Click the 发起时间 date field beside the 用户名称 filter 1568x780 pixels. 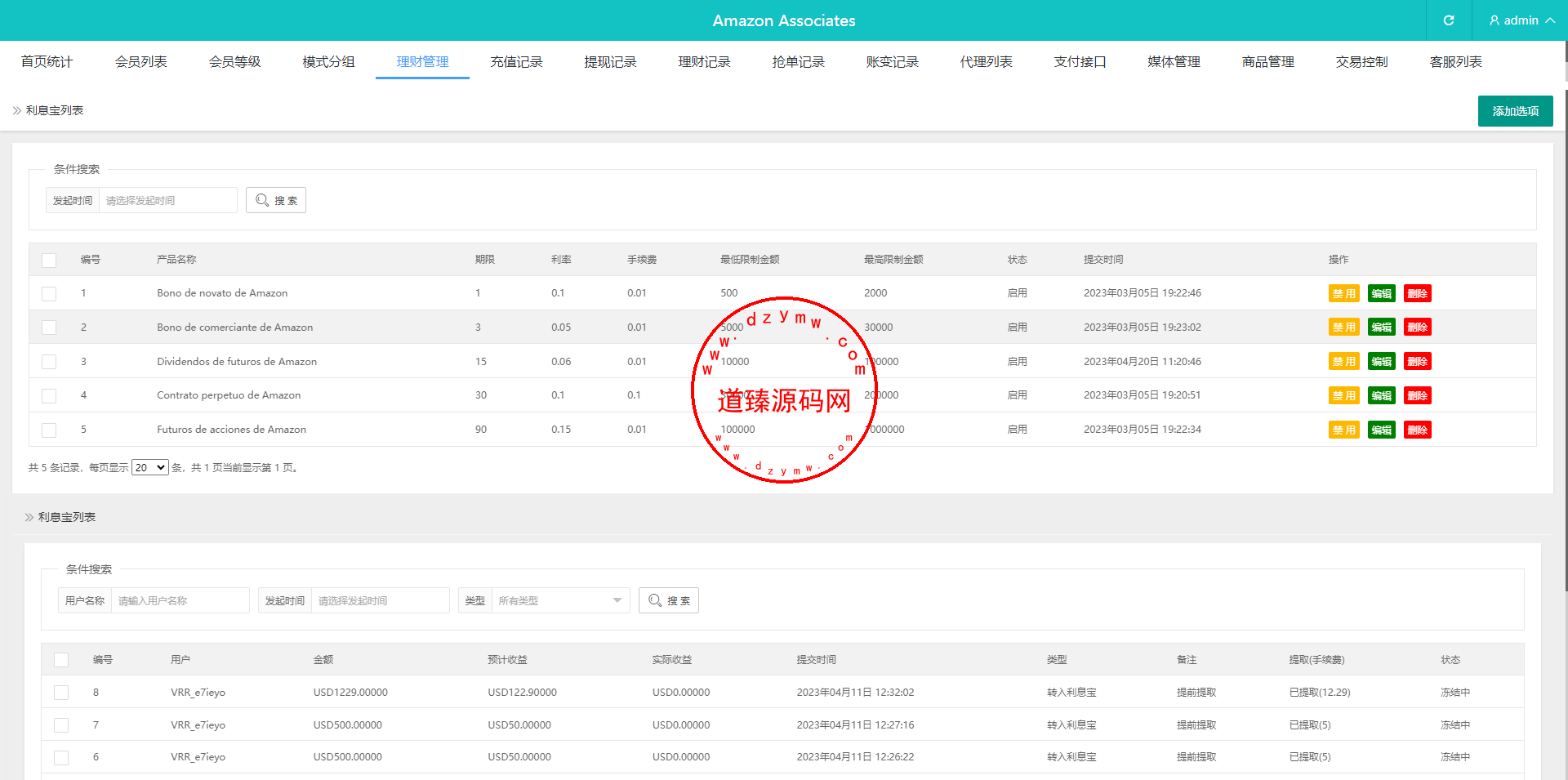[380, 600]
